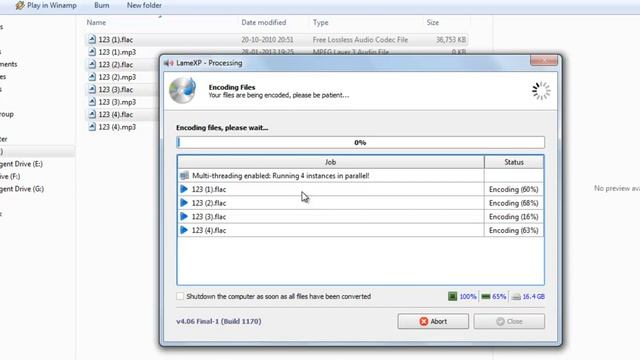Select 123 (4).flac file in Explorer
Image resolution: width=640 pixels, height=360 pixels.
coord(116,114)
